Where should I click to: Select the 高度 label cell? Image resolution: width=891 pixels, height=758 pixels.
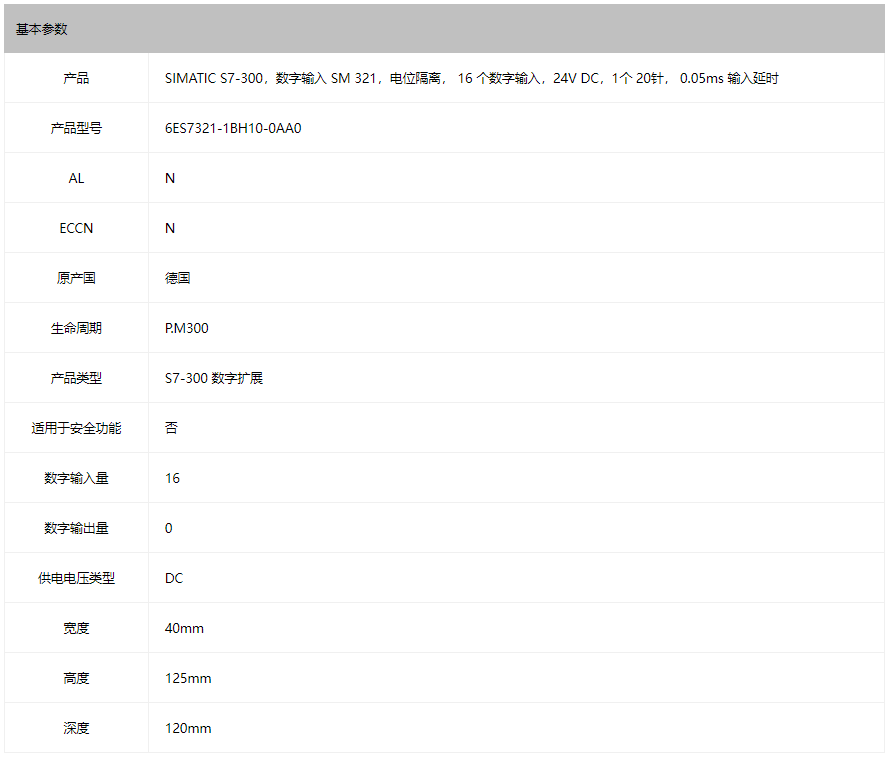76,678
